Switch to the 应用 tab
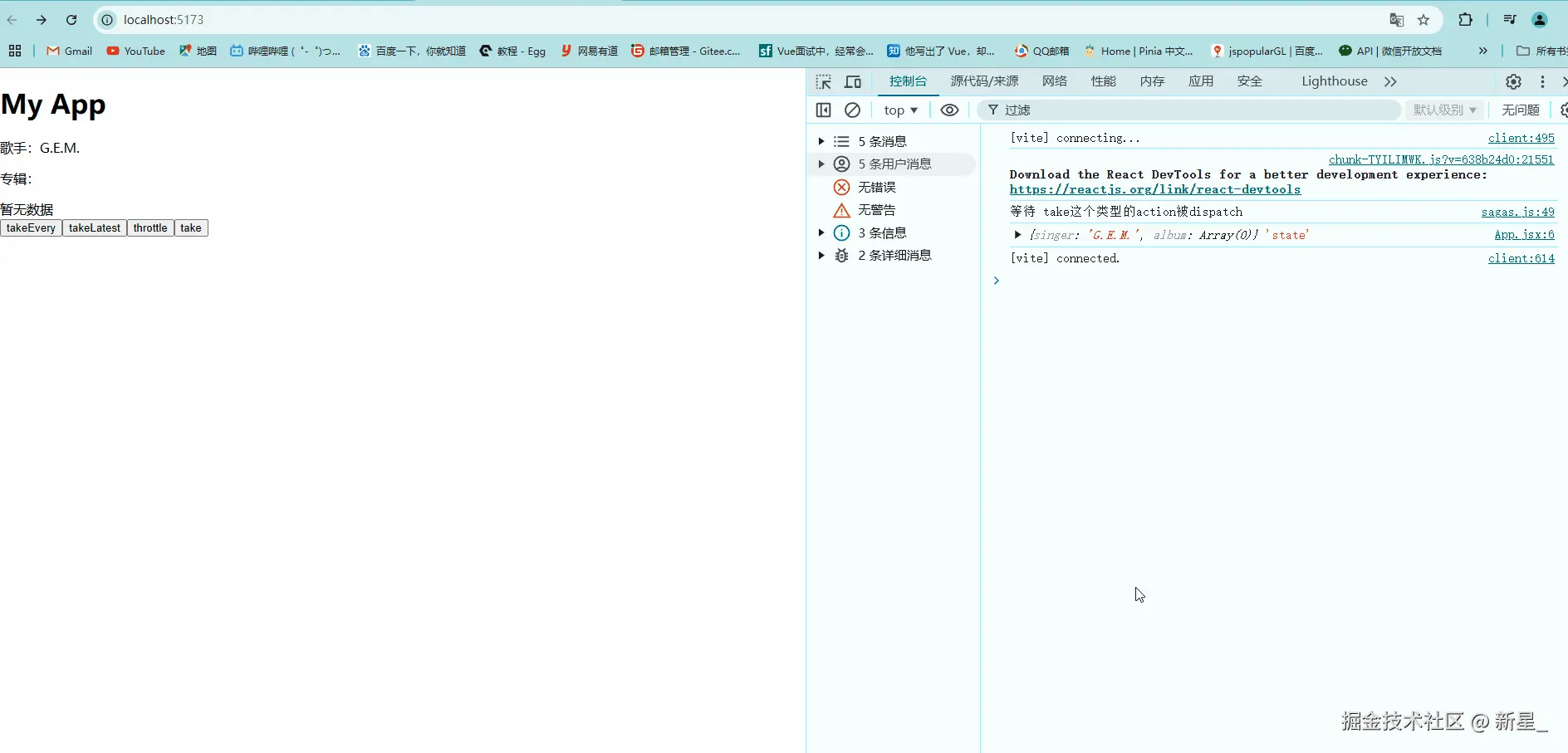 coord(1201,81)
